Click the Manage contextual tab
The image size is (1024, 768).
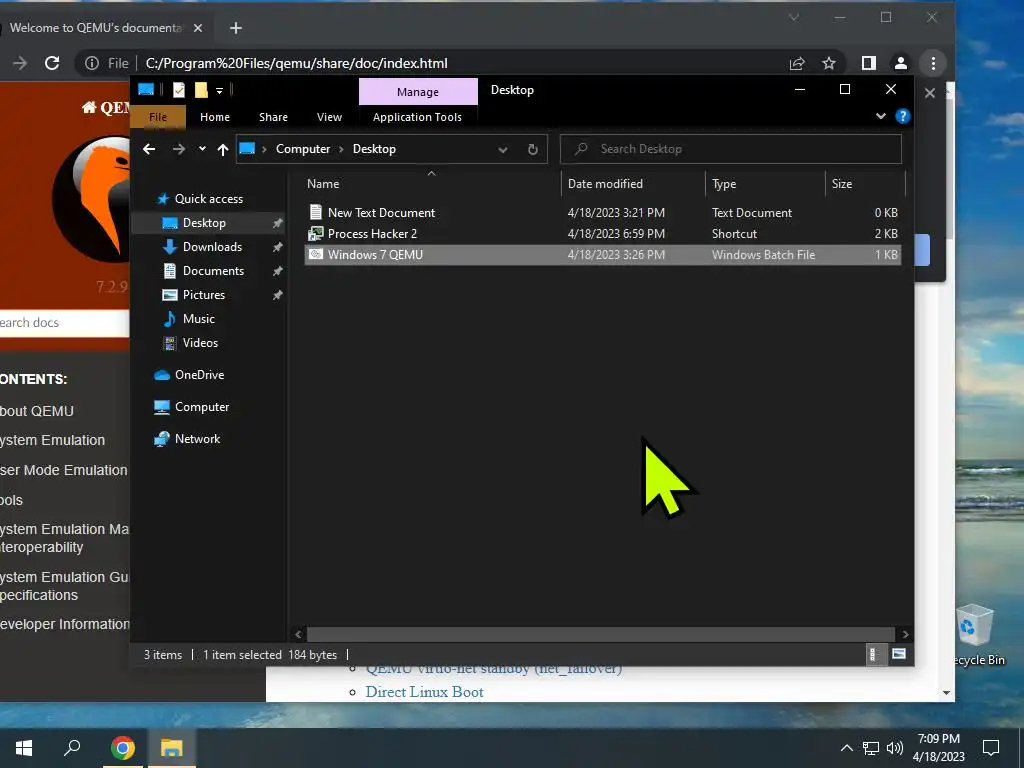418,92
